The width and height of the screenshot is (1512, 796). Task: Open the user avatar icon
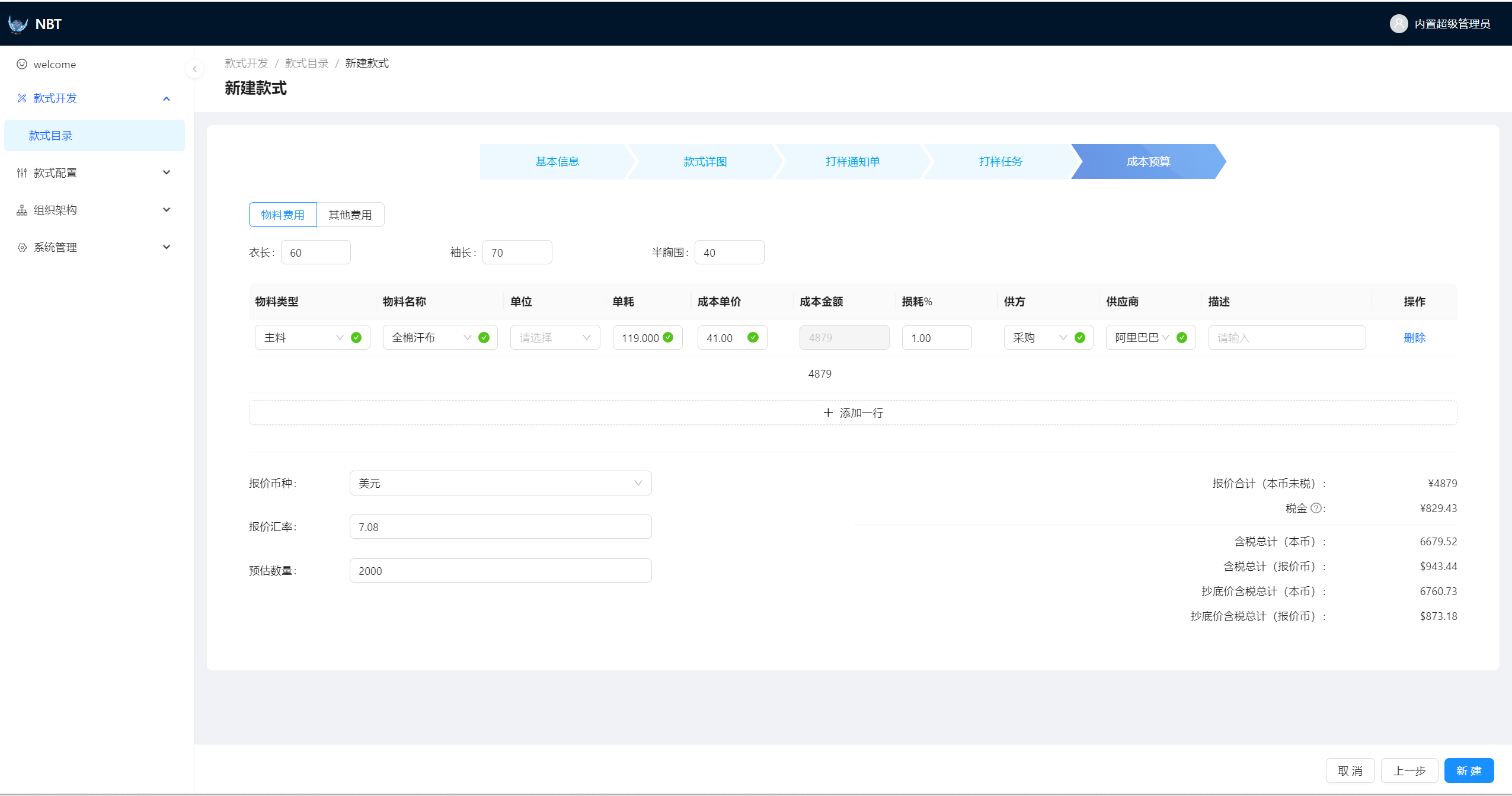tap(1399, 24)
